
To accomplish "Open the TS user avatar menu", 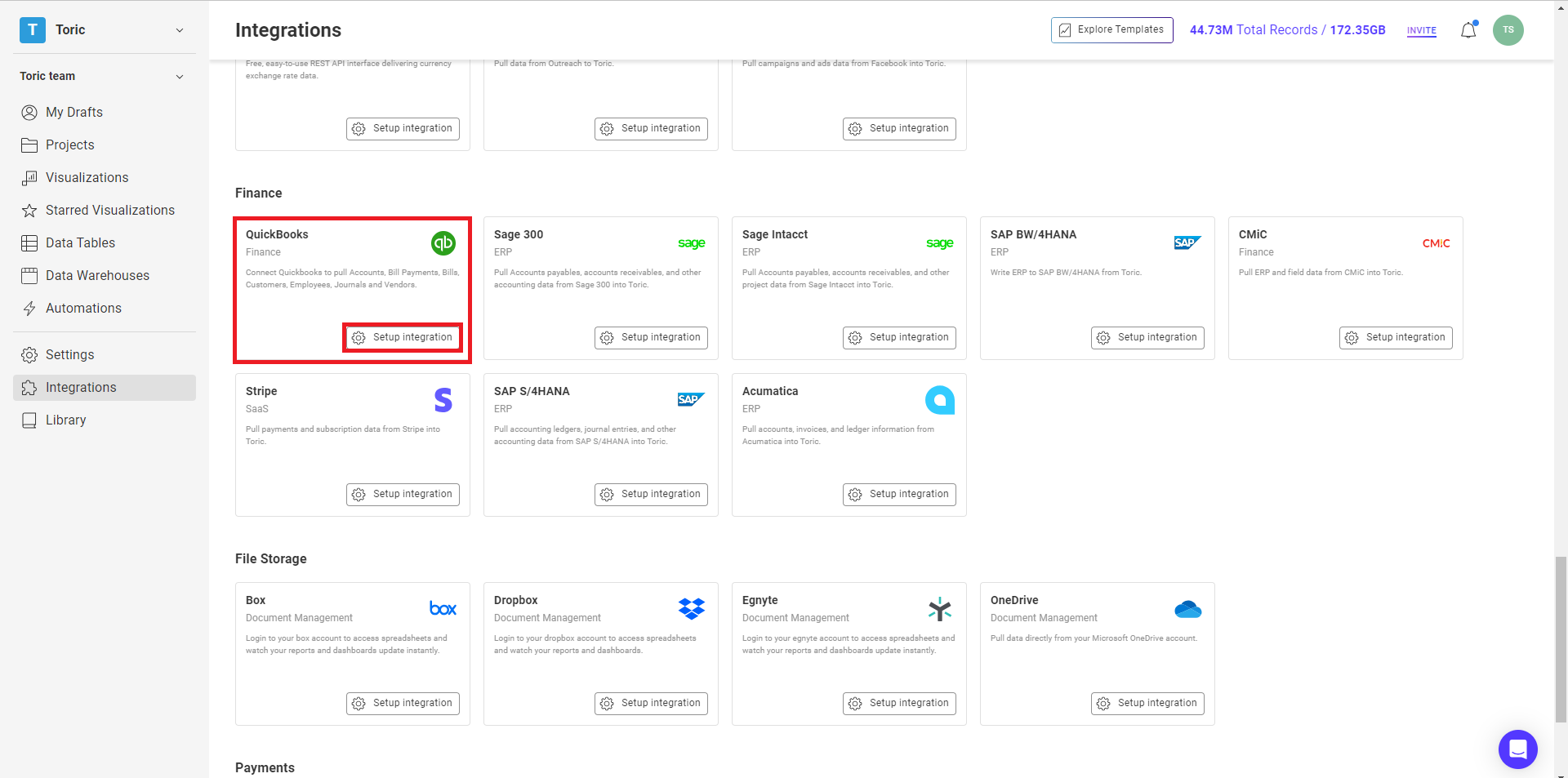I will tap(1508, 30).
